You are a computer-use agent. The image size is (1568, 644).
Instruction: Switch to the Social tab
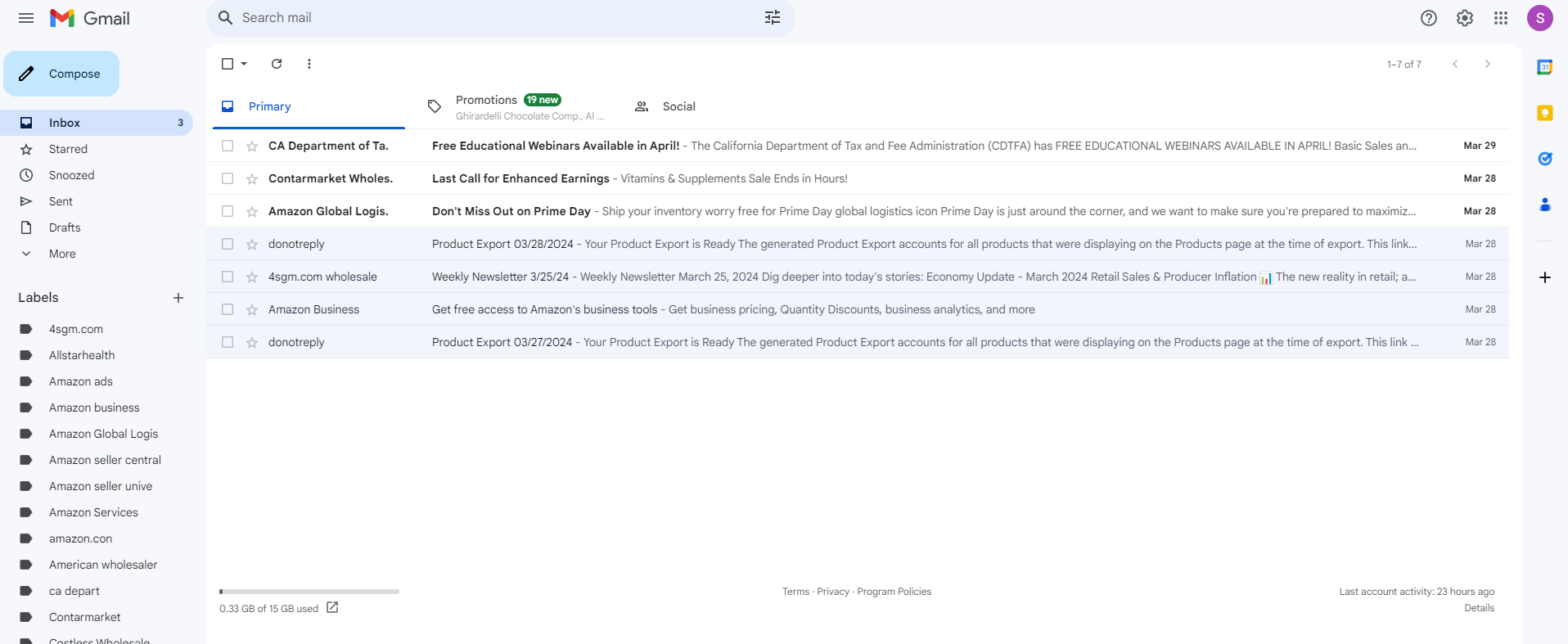723,106
